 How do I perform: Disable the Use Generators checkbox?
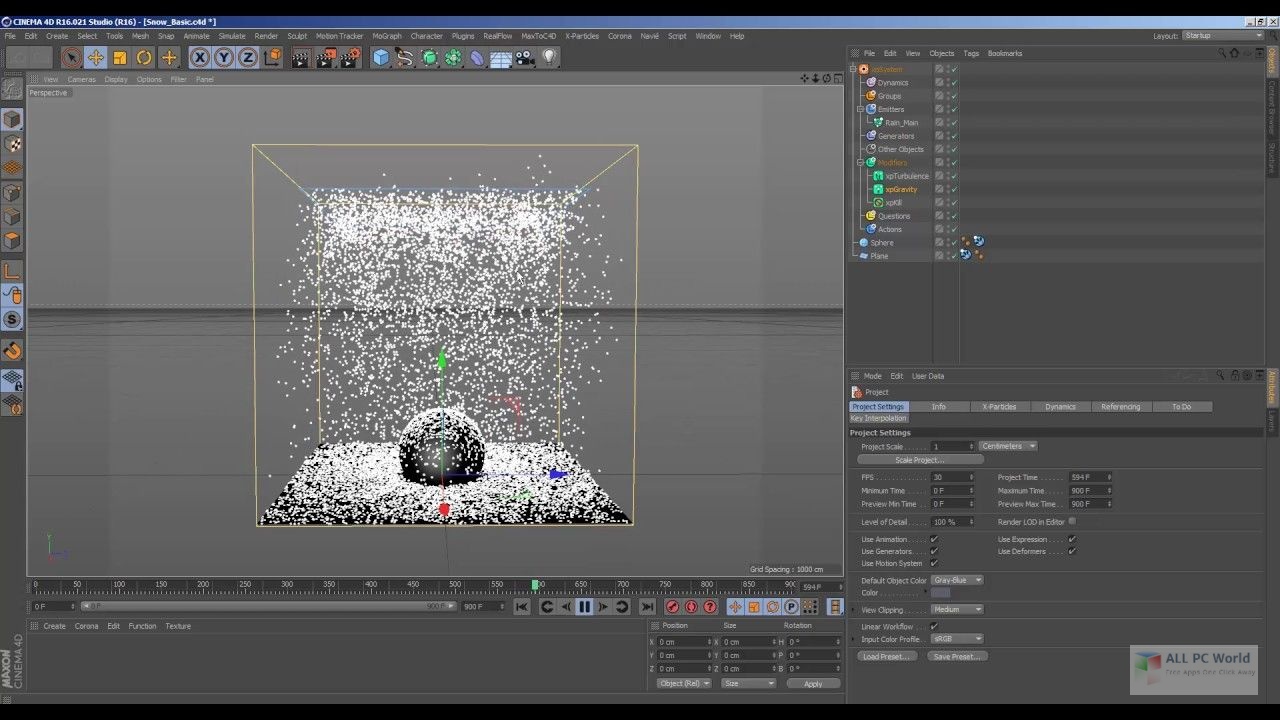(x=934, y=551)
